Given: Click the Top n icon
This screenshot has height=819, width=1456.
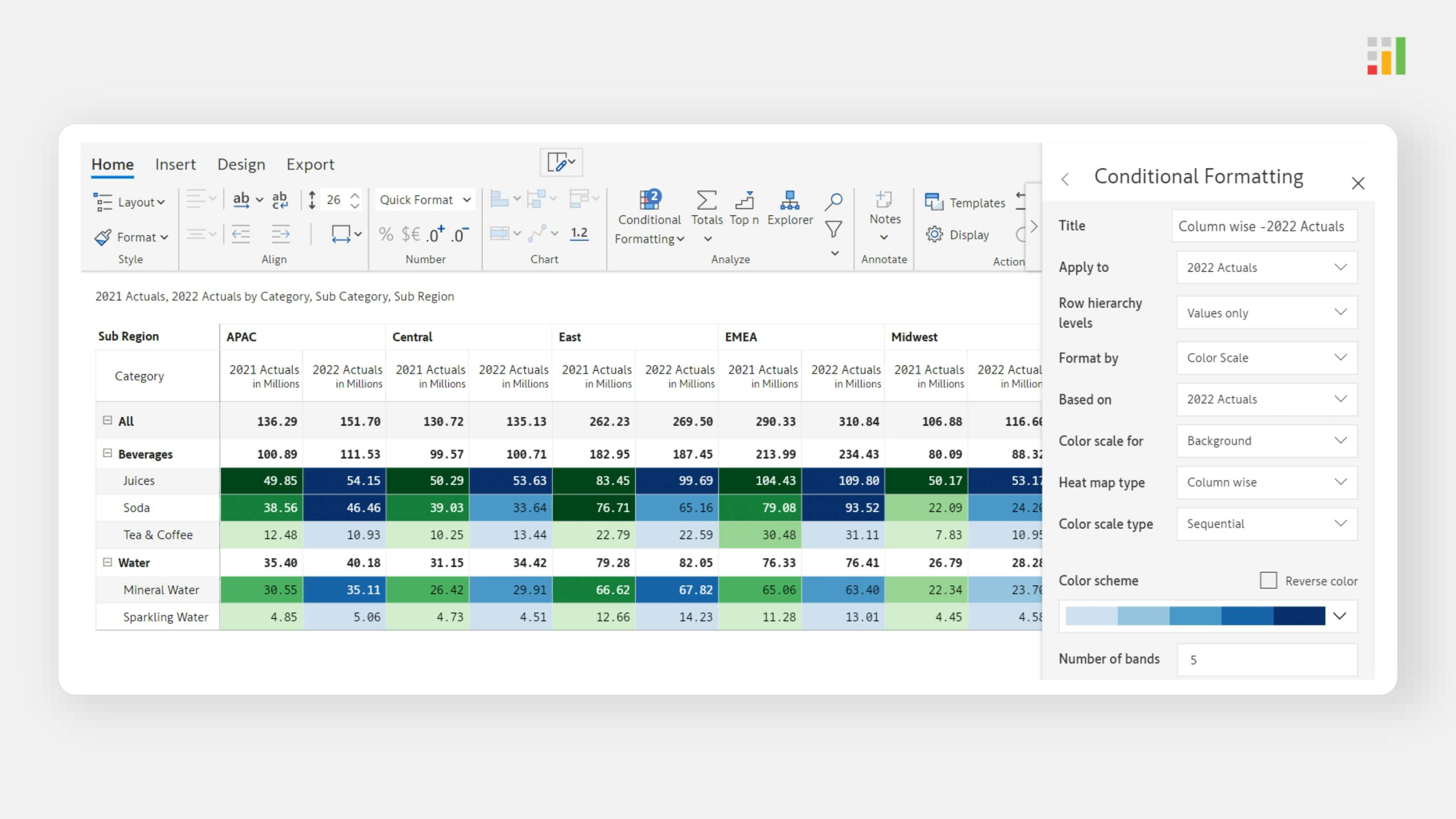Looking at the screenshot, I should pos(744,201).
